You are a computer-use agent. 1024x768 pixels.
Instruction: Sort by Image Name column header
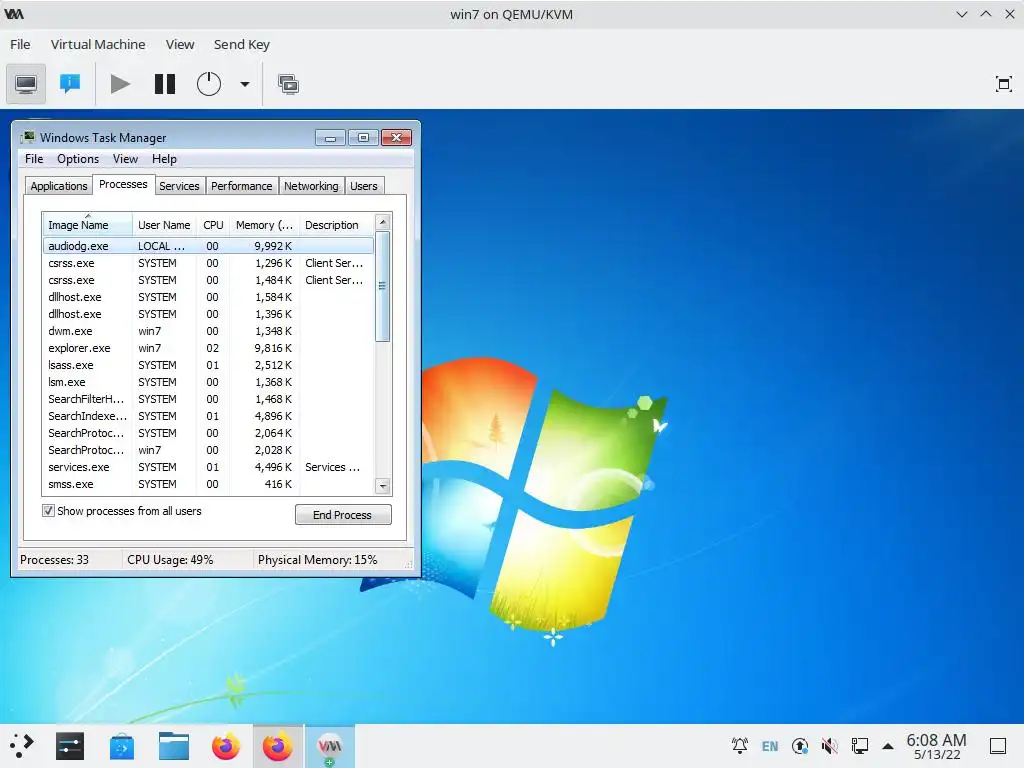click(88, 225)
